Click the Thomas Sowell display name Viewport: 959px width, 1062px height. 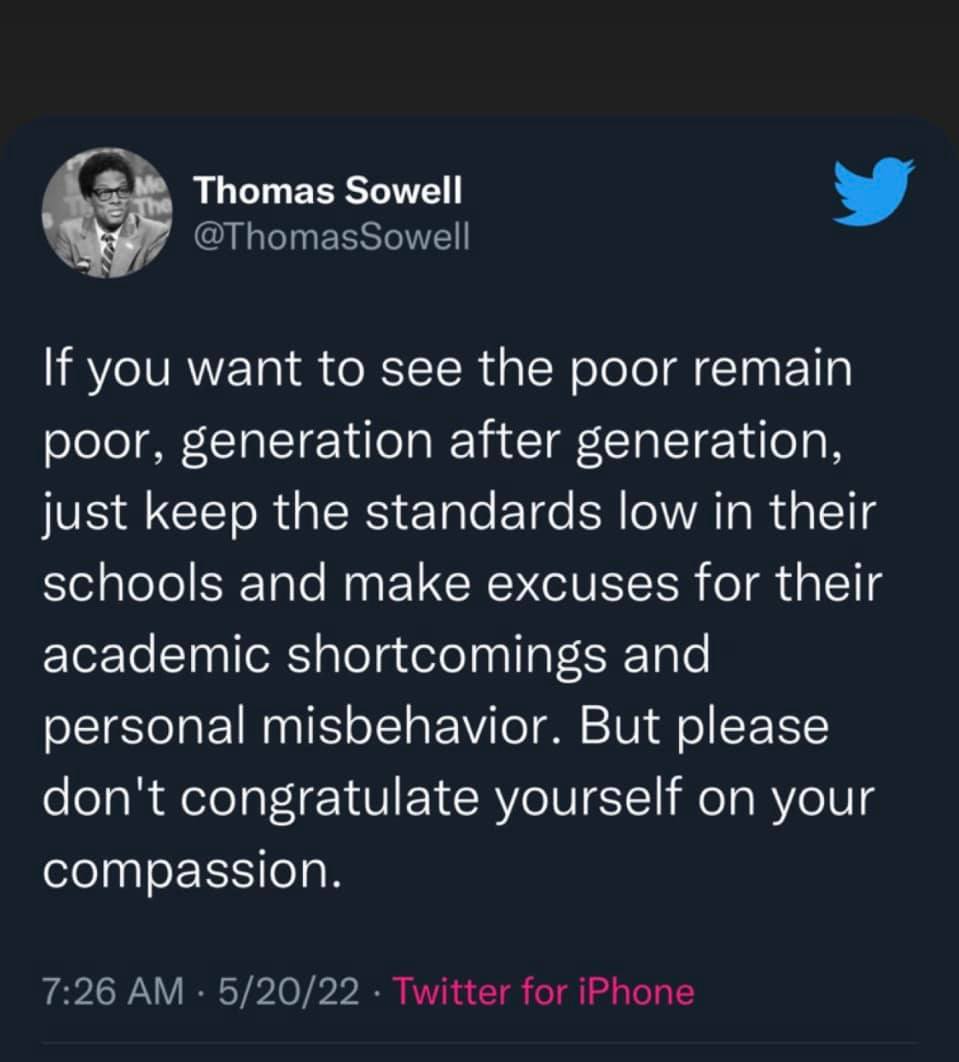(x=328, y=190)
